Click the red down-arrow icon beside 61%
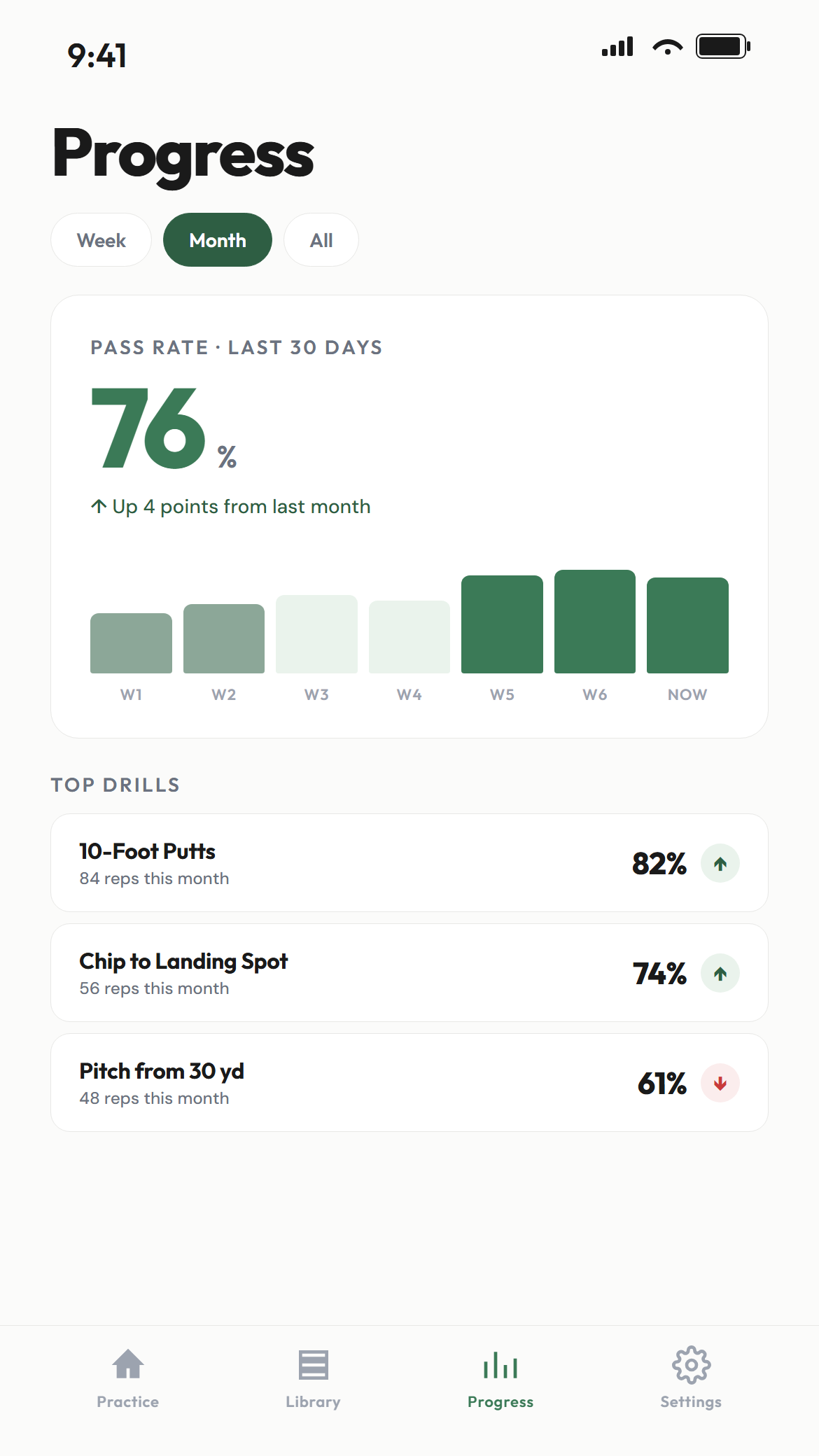Screen dimensions: 819x1456 click(x=720, y=1083)
